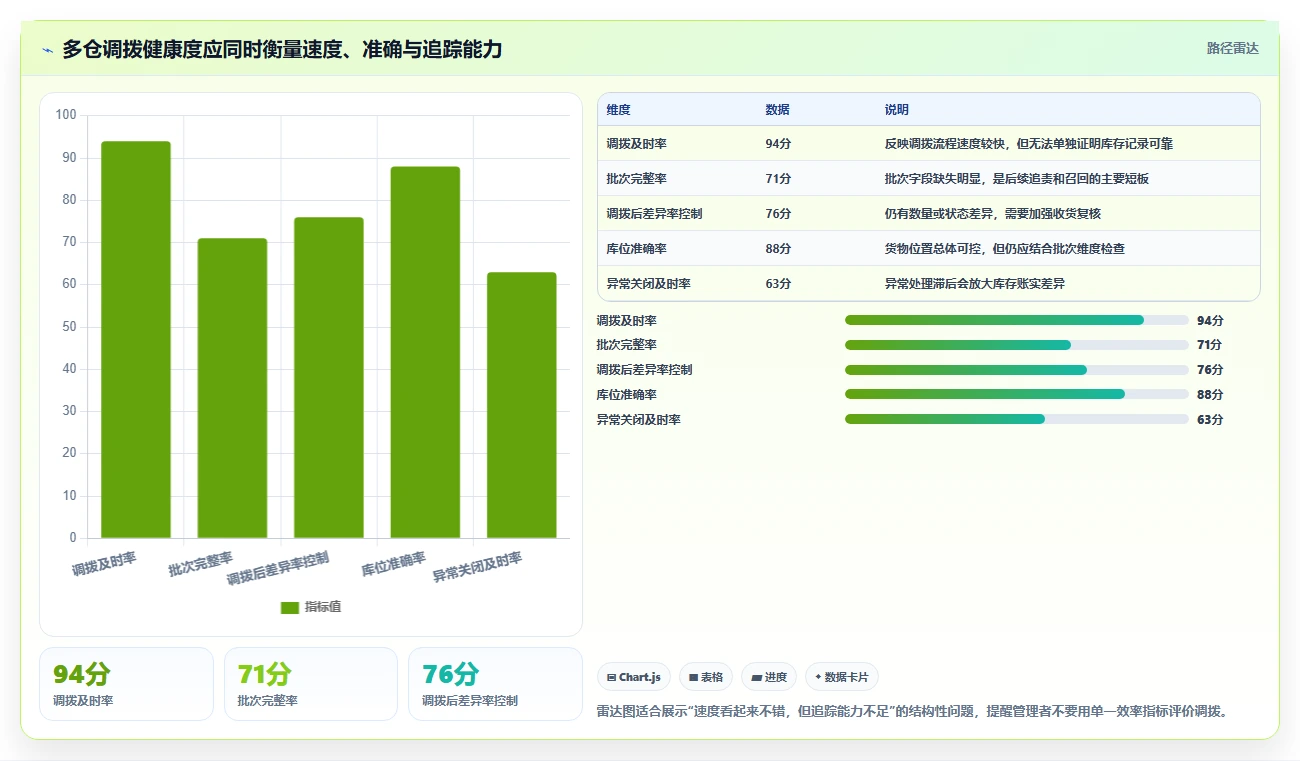Click the 说明 column header
Image resolution: width=1300 pixels, height=761 pixels.
[897, 110]
